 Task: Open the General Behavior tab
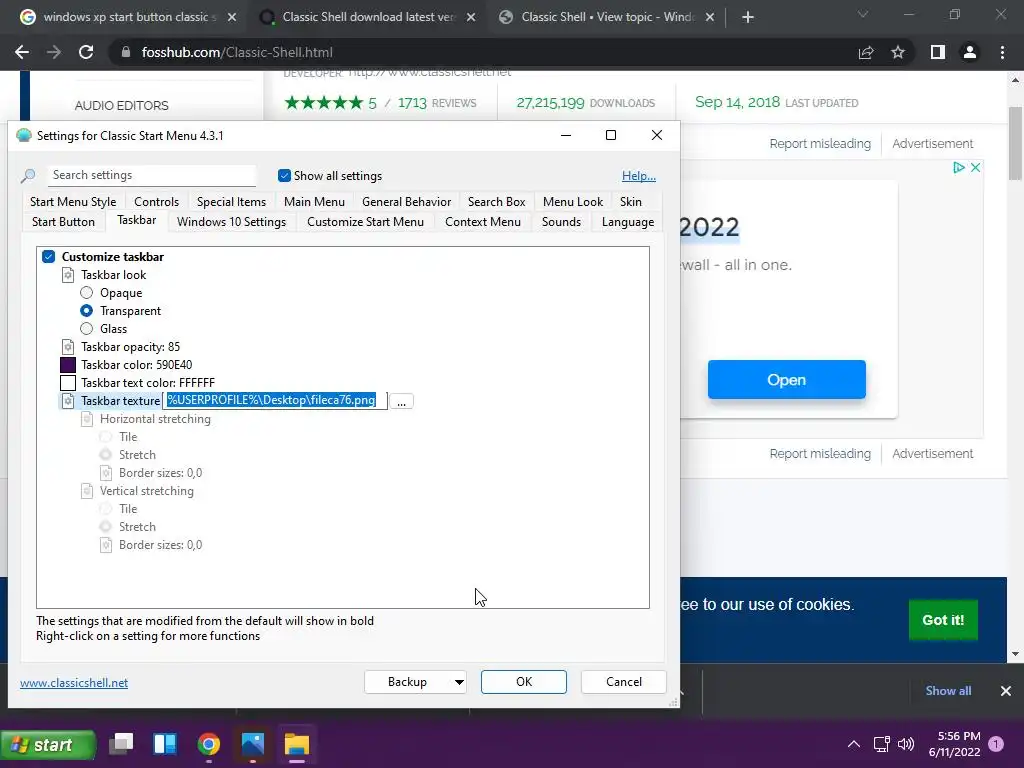click(x=406, y=202)
